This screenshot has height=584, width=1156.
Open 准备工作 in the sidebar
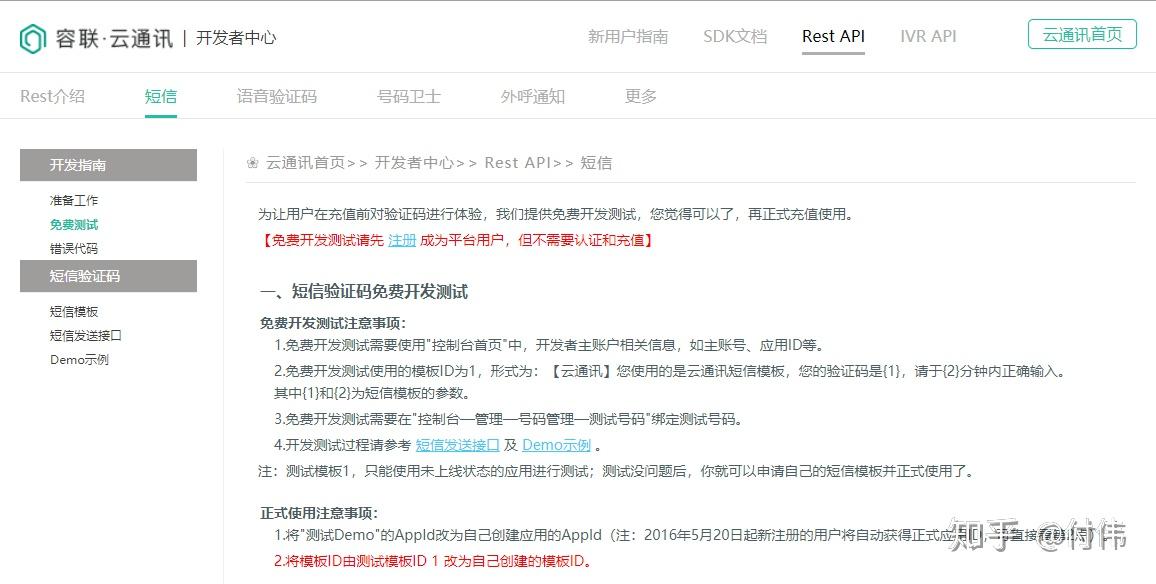point(74,201)
